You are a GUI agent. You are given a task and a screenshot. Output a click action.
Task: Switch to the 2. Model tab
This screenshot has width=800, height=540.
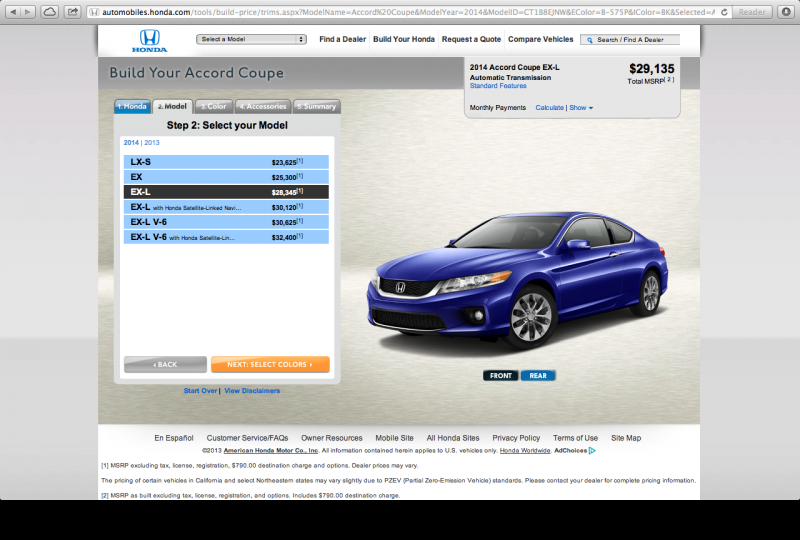pyautogui.click(x=172, y=106)
